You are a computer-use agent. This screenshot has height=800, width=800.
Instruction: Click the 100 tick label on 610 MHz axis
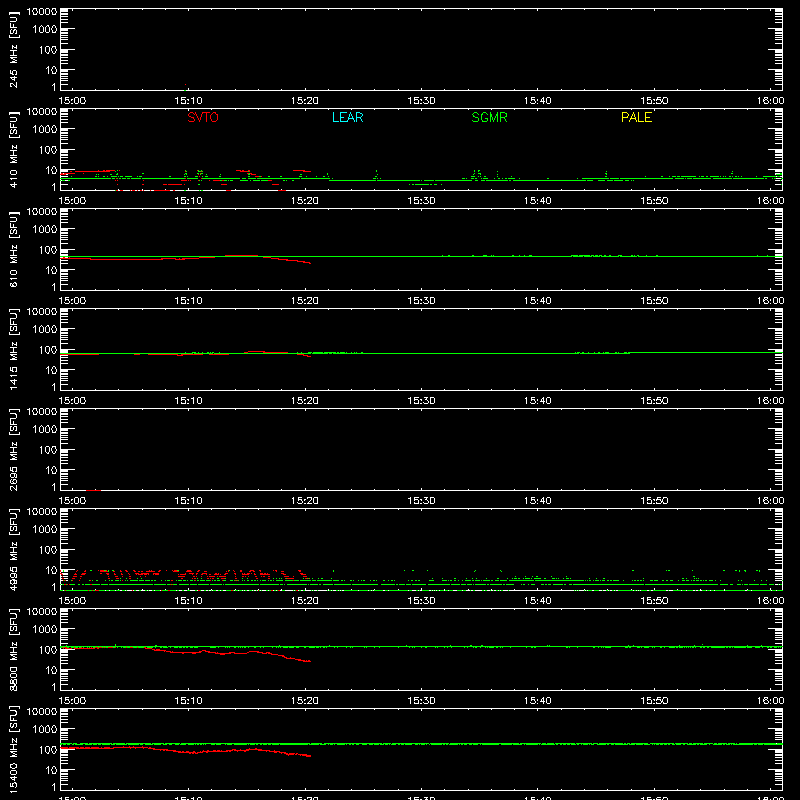click(48, 250)
